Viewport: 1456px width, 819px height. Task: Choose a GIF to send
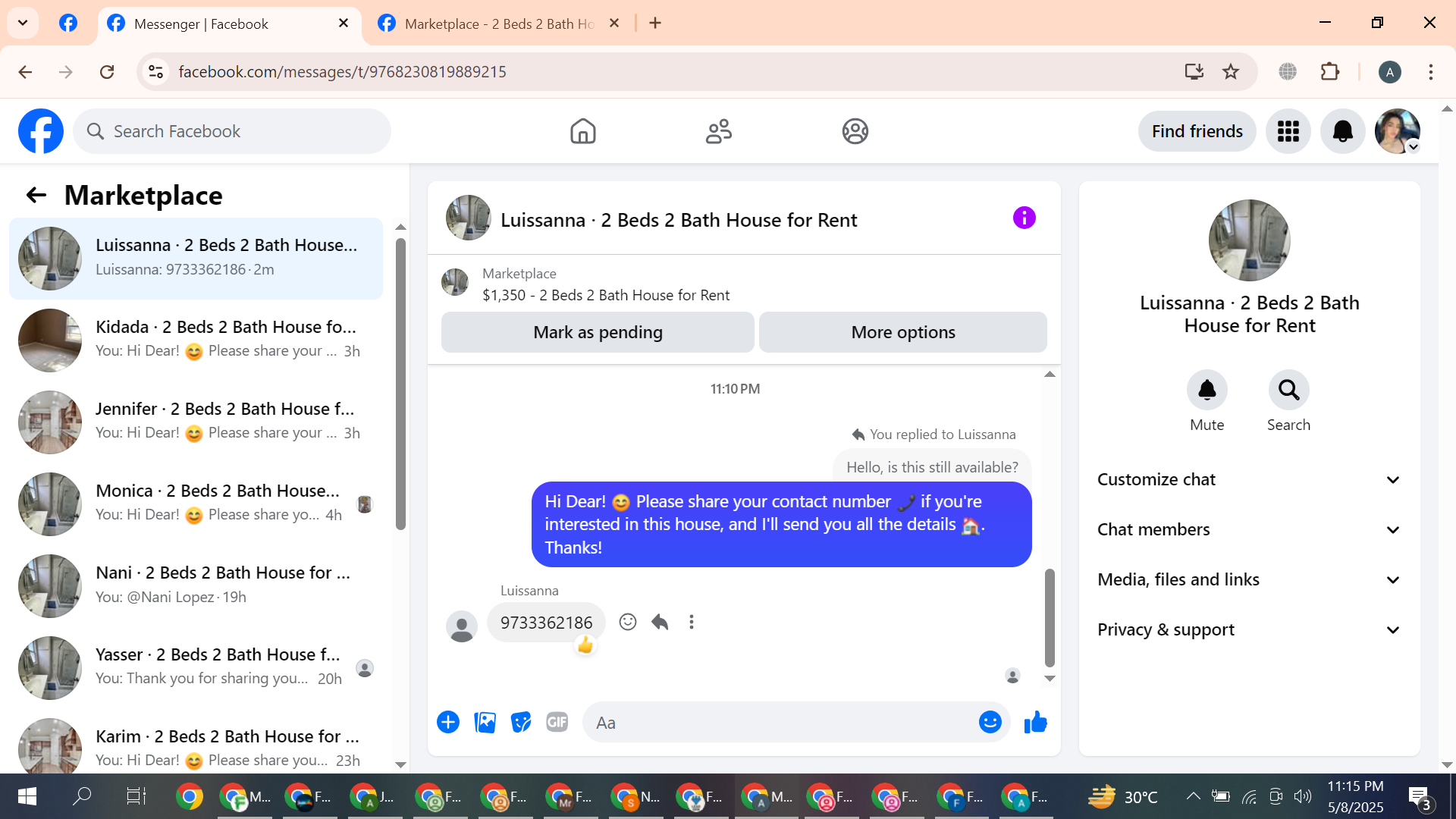pos(557,722)
